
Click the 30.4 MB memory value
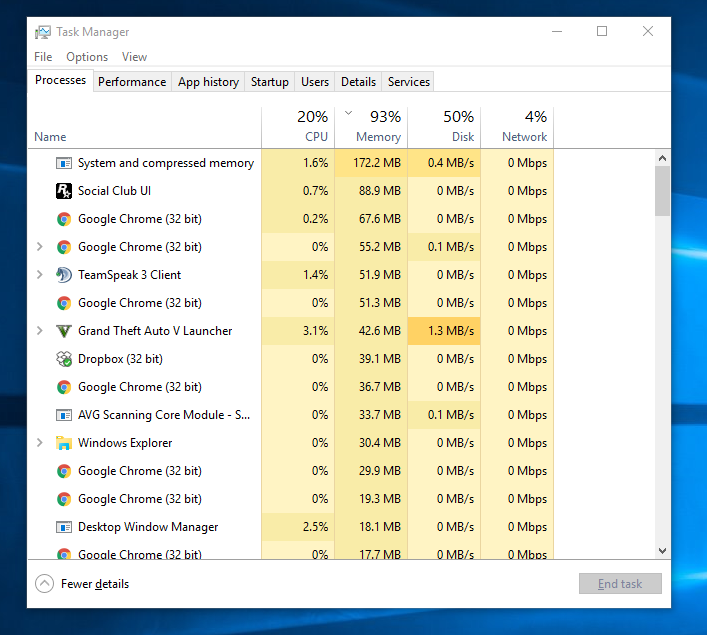click(380, 443)
